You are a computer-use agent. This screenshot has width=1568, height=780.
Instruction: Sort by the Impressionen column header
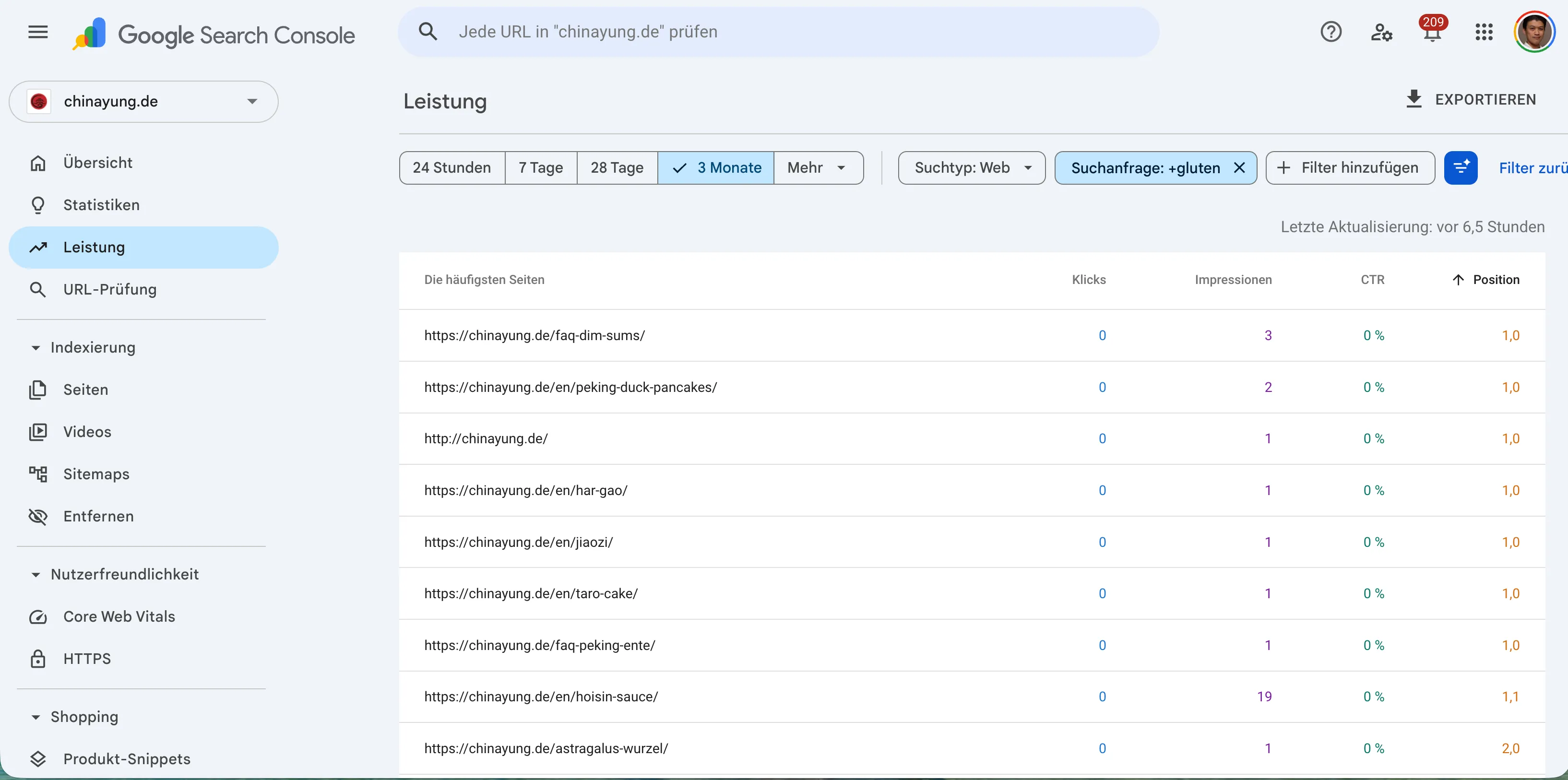pos(1233,280)
